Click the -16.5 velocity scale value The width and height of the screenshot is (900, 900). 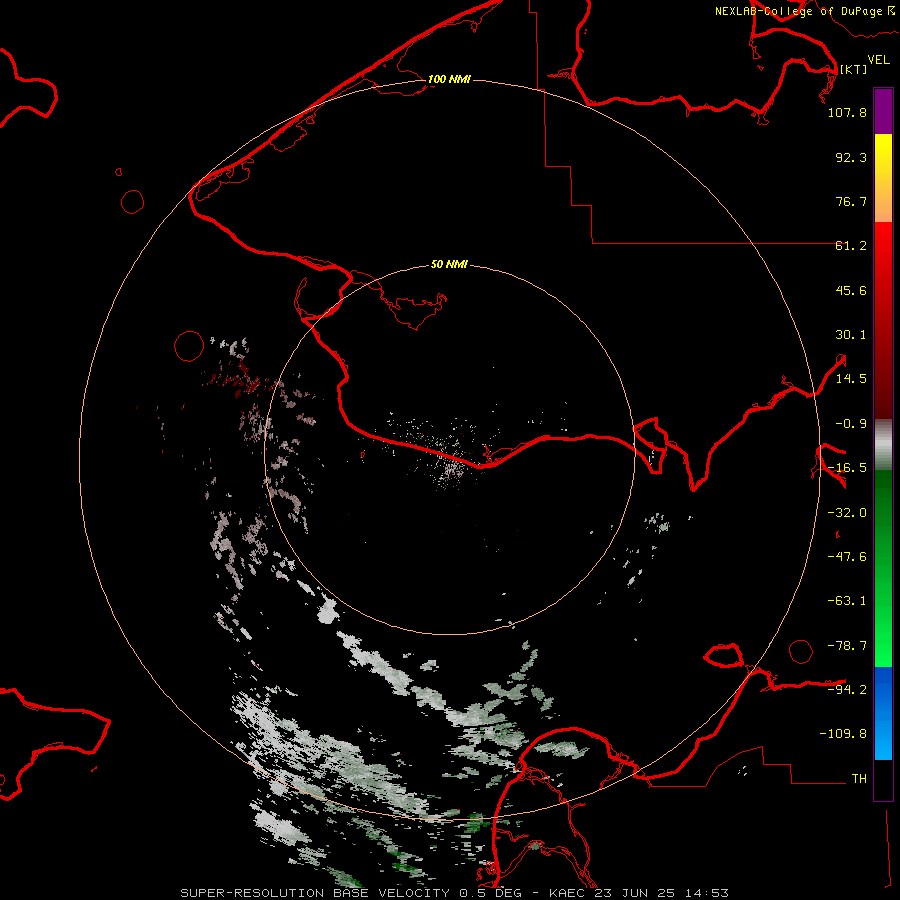click(847, 468)
